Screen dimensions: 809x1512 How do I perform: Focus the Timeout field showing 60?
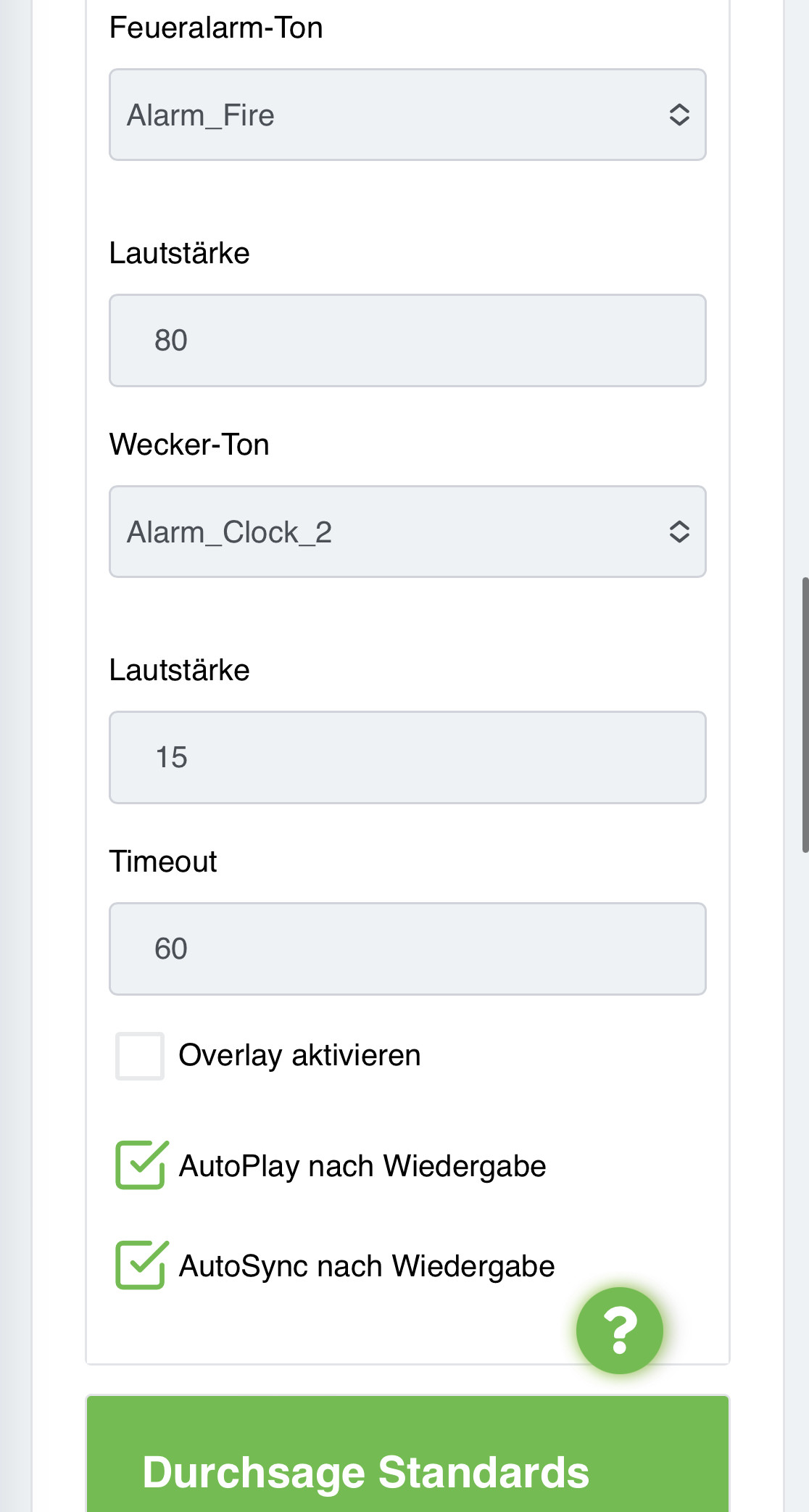[407, 949]
